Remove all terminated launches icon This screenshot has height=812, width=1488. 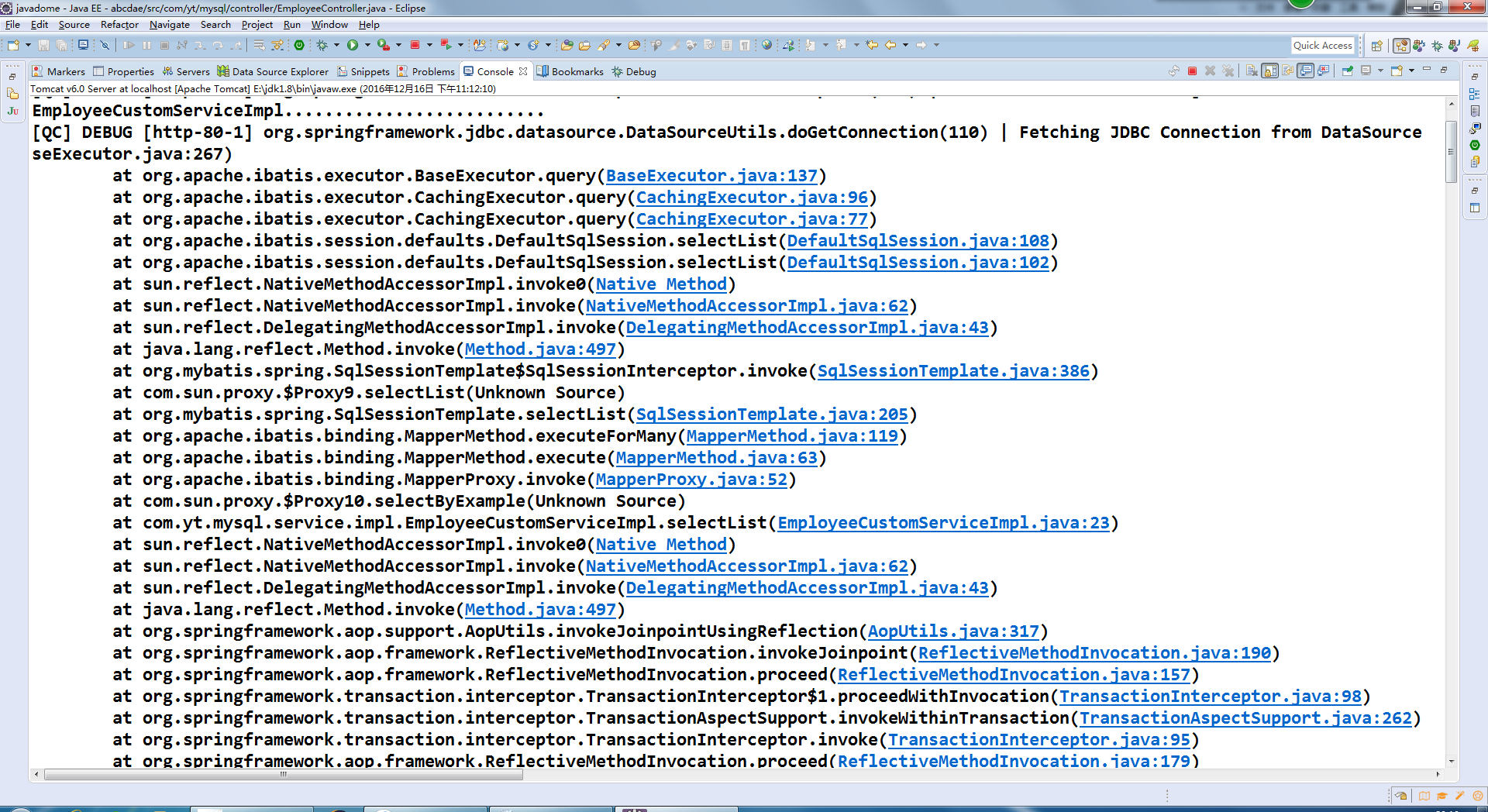coord(1228,71)
